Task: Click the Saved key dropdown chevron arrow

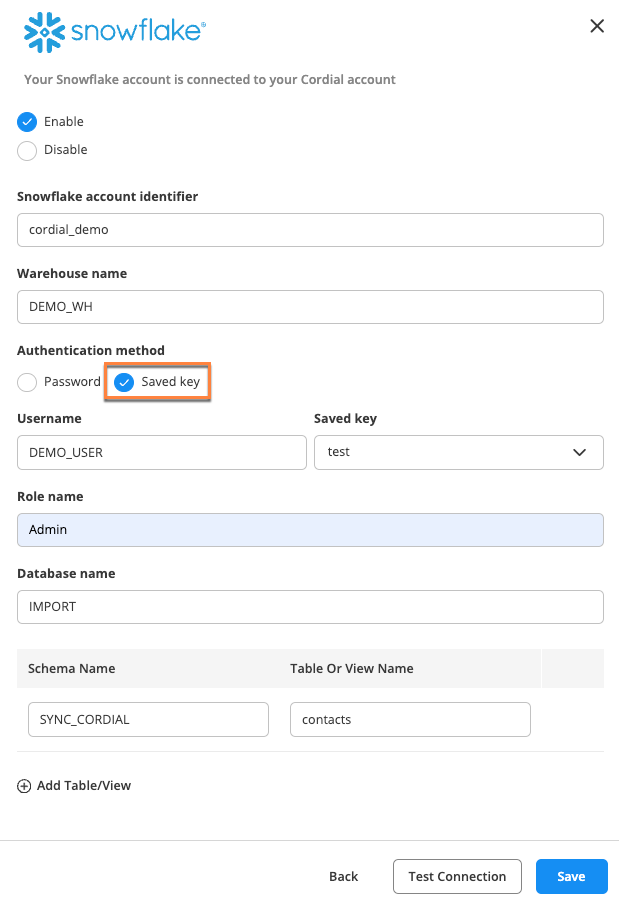Action: pos(580,452)
